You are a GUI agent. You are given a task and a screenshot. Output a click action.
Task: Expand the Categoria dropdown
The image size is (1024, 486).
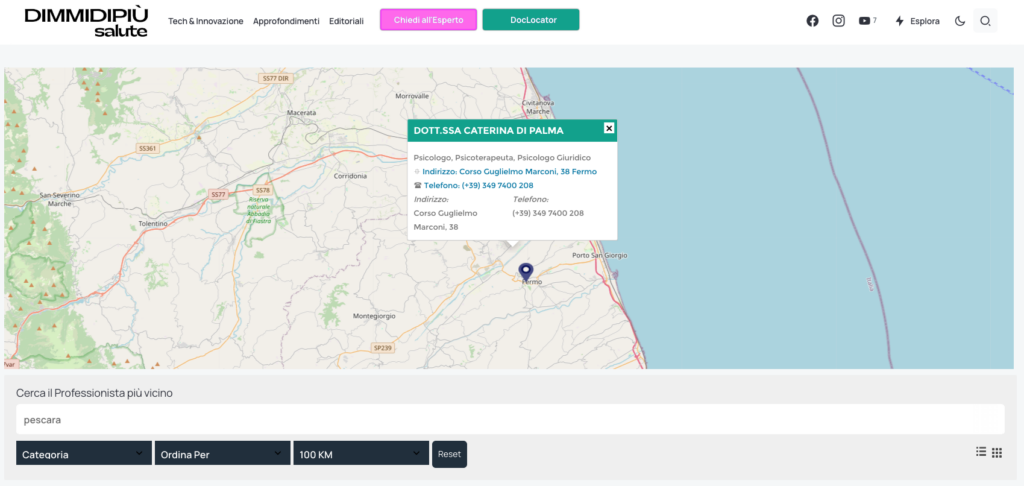pyautogui.click(x=83, y=454)
